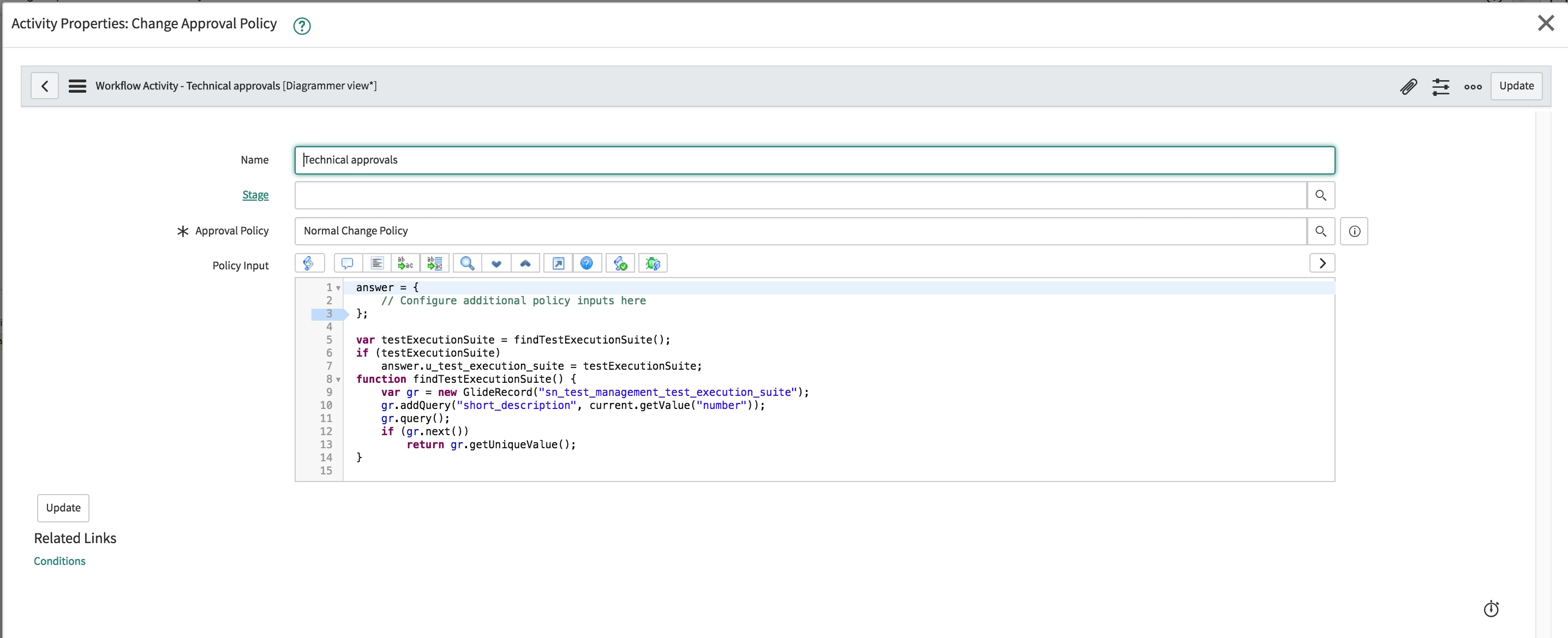Click into the Stage field
The image size is (1568, 638).
(800, 195)
